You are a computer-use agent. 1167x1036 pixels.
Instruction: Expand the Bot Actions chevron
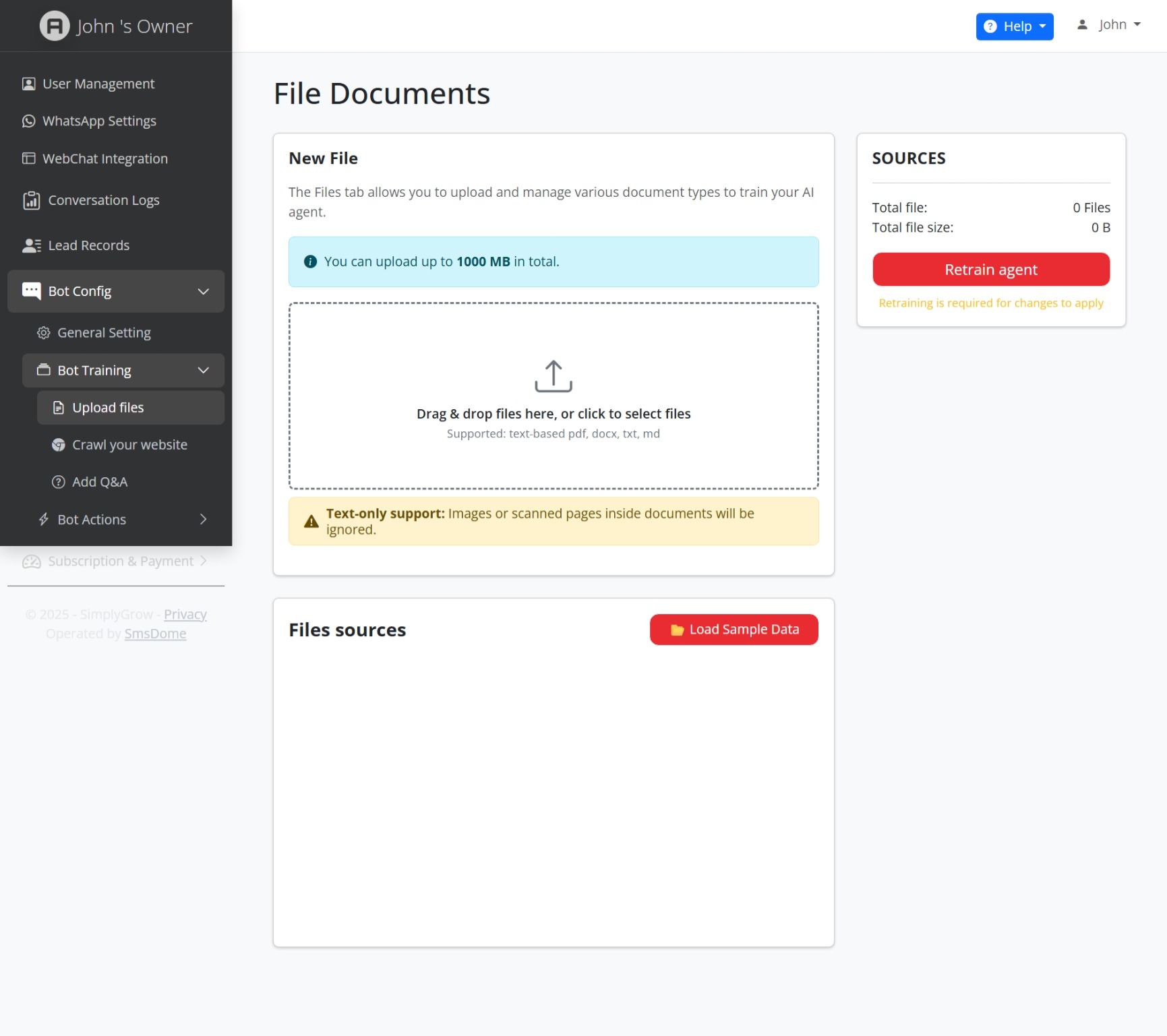click(x=203, y=519)
